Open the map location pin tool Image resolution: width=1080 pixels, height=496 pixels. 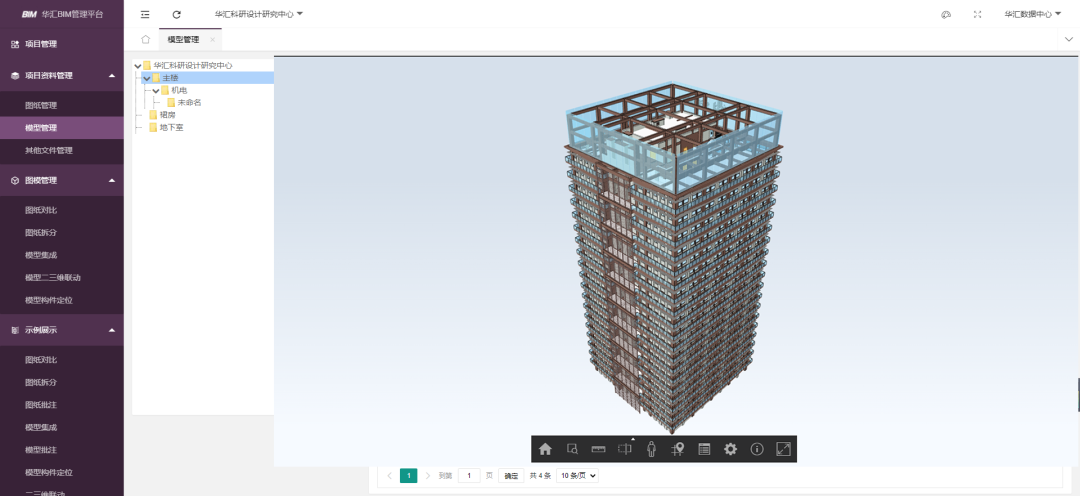click(x=678, y=450)
